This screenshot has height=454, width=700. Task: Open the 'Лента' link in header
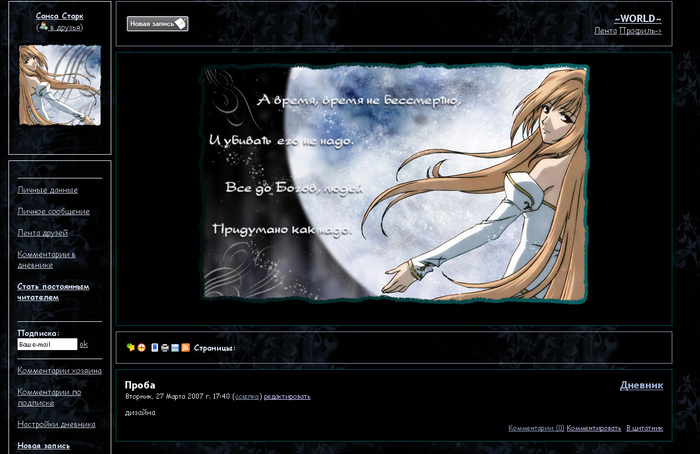click(605, 31)
